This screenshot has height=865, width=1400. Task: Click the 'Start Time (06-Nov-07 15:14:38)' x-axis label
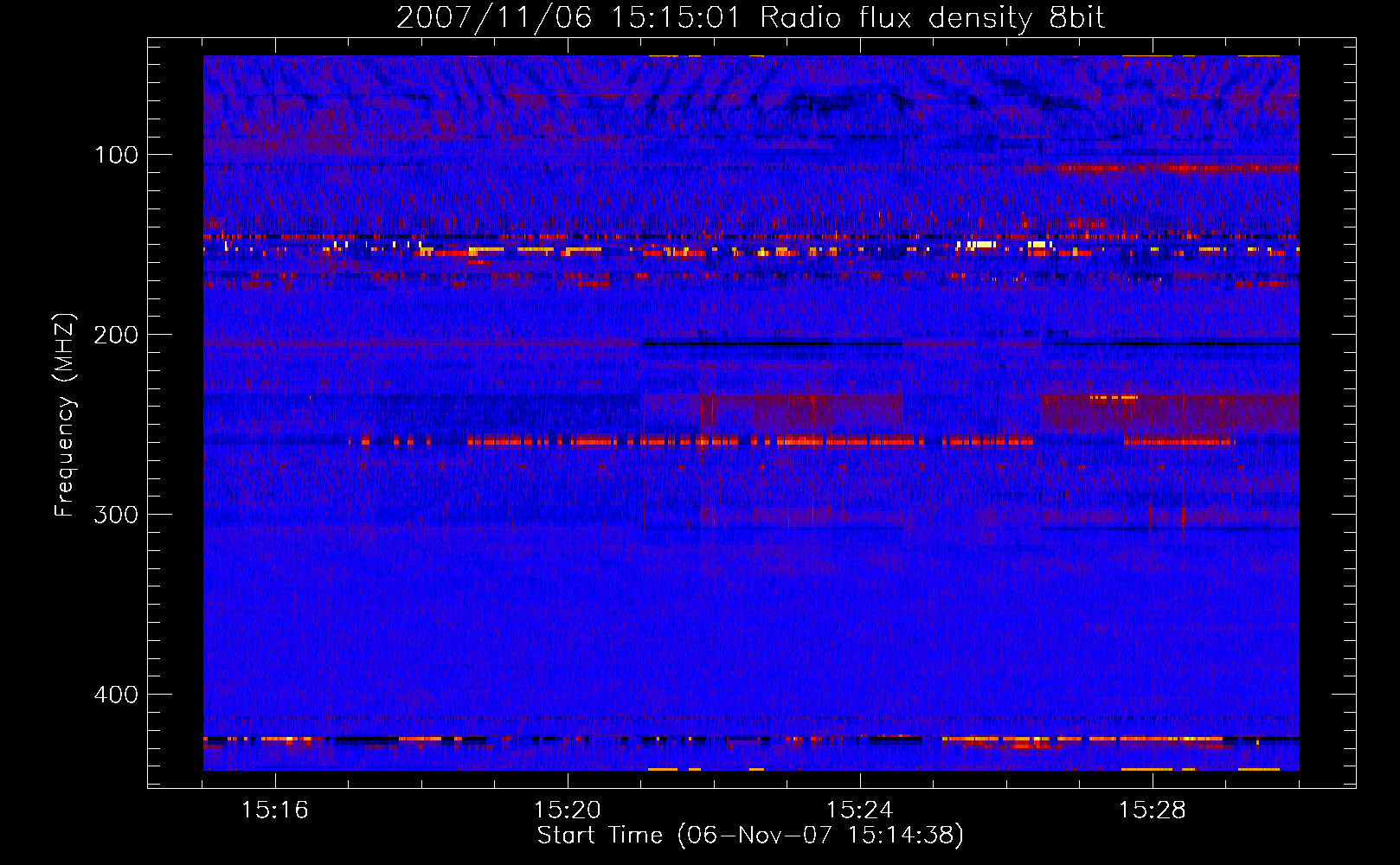click(750, 836)
